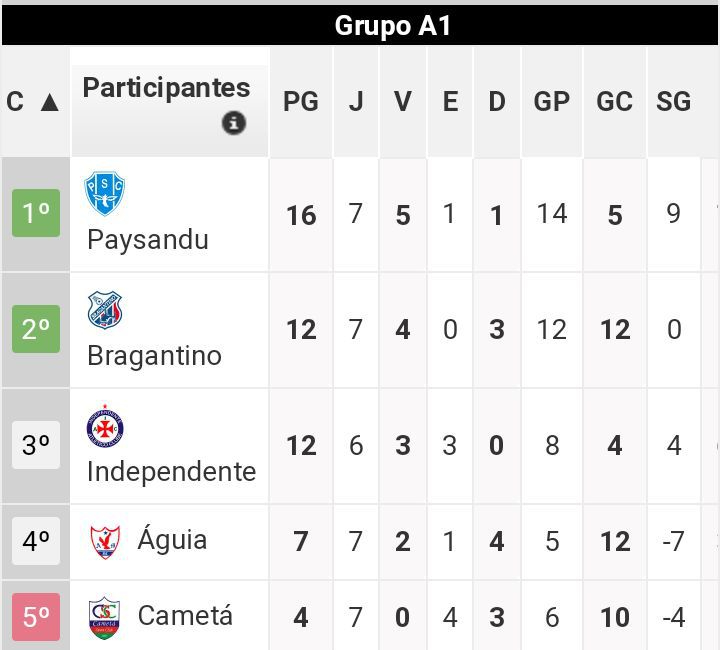Sort by classification column arrow
This screenshot has width=720, height=650.
point(50,102)
